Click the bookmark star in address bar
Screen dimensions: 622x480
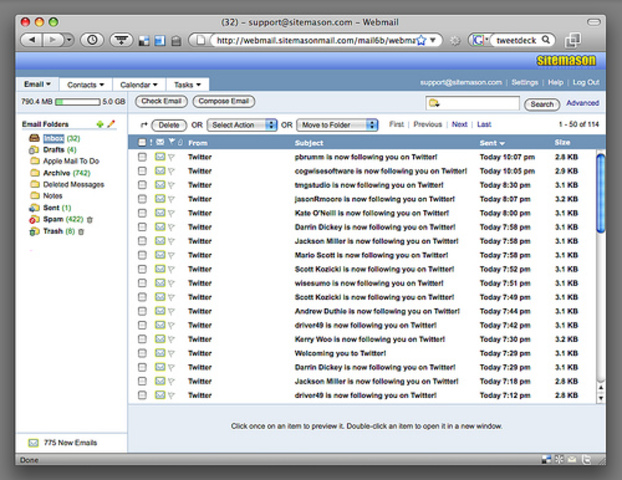click(421, 40)
